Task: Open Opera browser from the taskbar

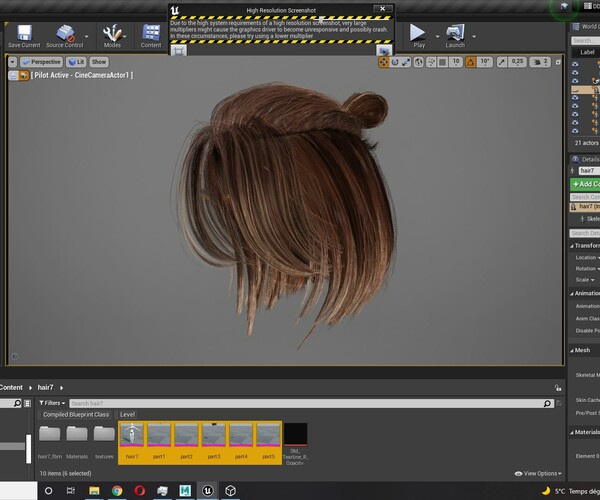Action: click(x=140, y=490)
